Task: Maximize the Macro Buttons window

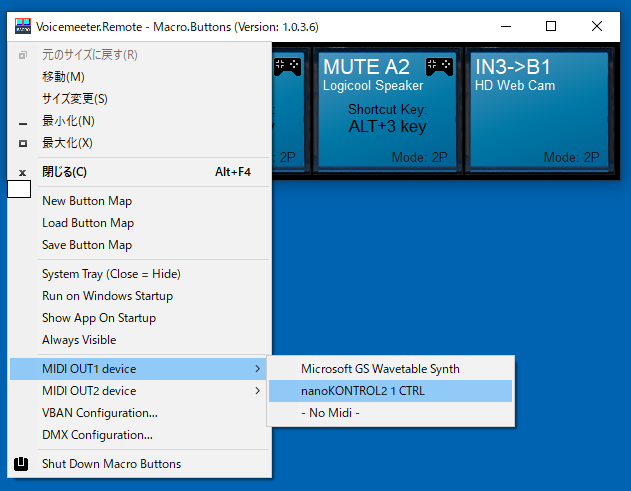Action: 551,27
